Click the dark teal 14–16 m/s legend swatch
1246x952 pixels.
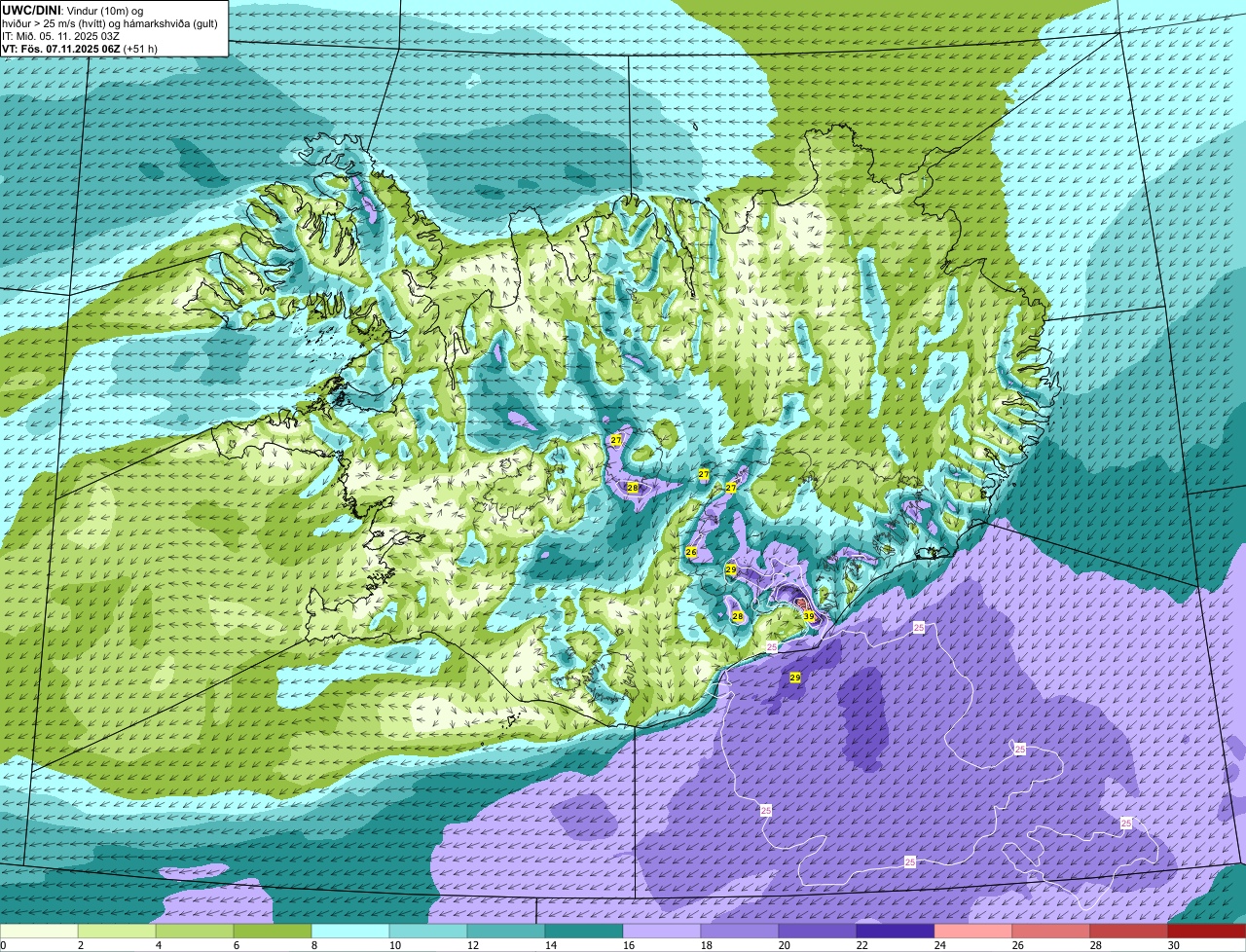point(584,932)
